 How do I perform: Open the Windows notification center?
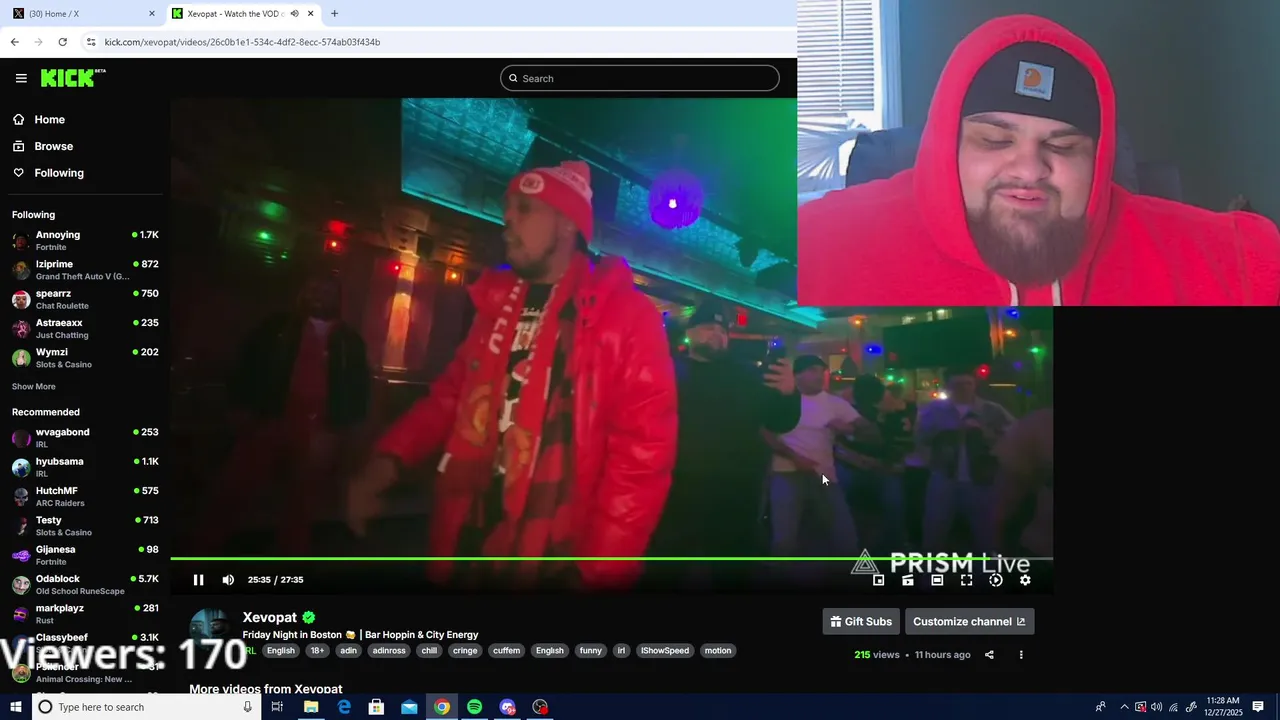tap(1258, 707)
